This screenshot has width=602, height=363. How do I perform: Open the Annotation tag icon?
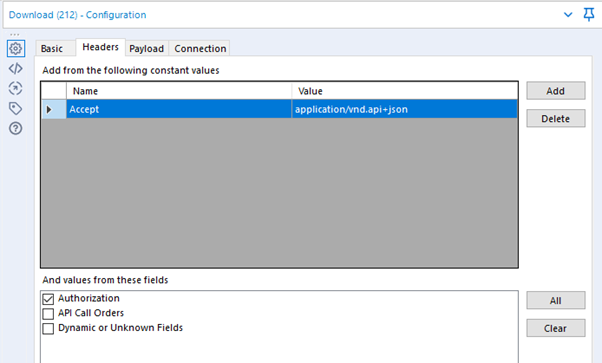16,109
